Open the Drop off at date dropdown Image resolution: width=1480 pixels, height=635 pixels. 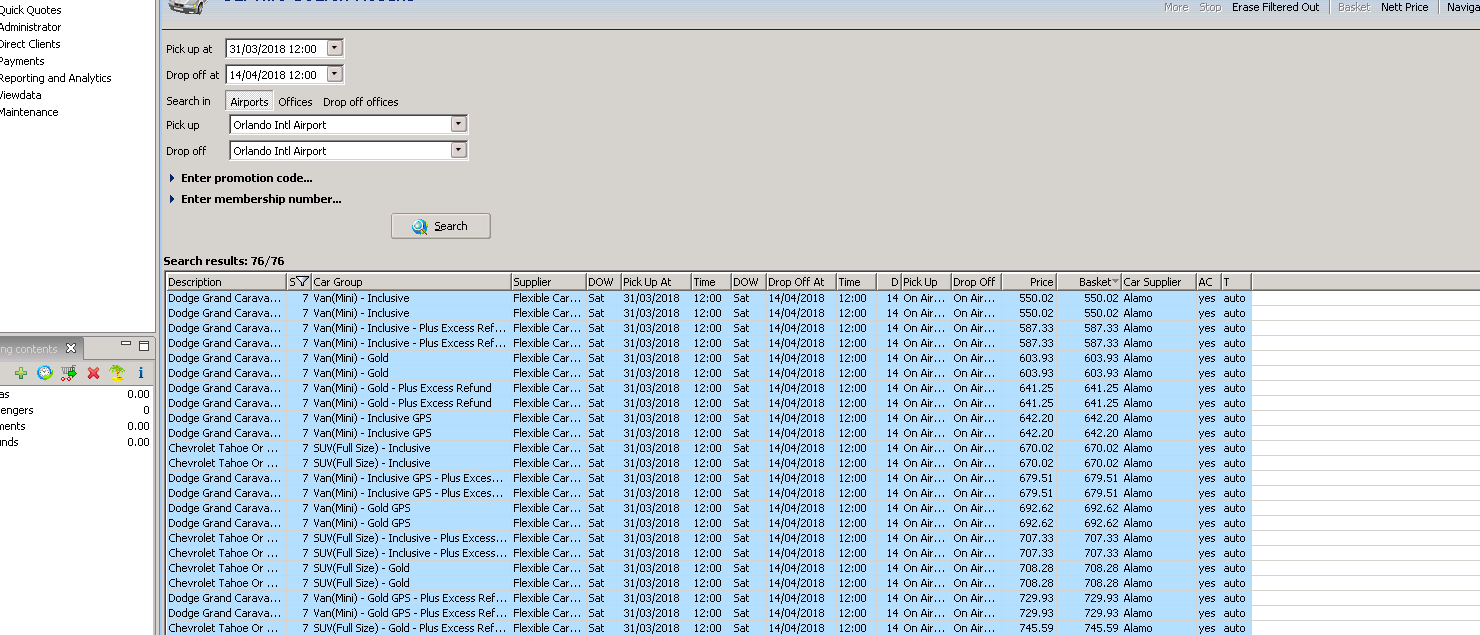pyautogui.click(x=334, y=74)
